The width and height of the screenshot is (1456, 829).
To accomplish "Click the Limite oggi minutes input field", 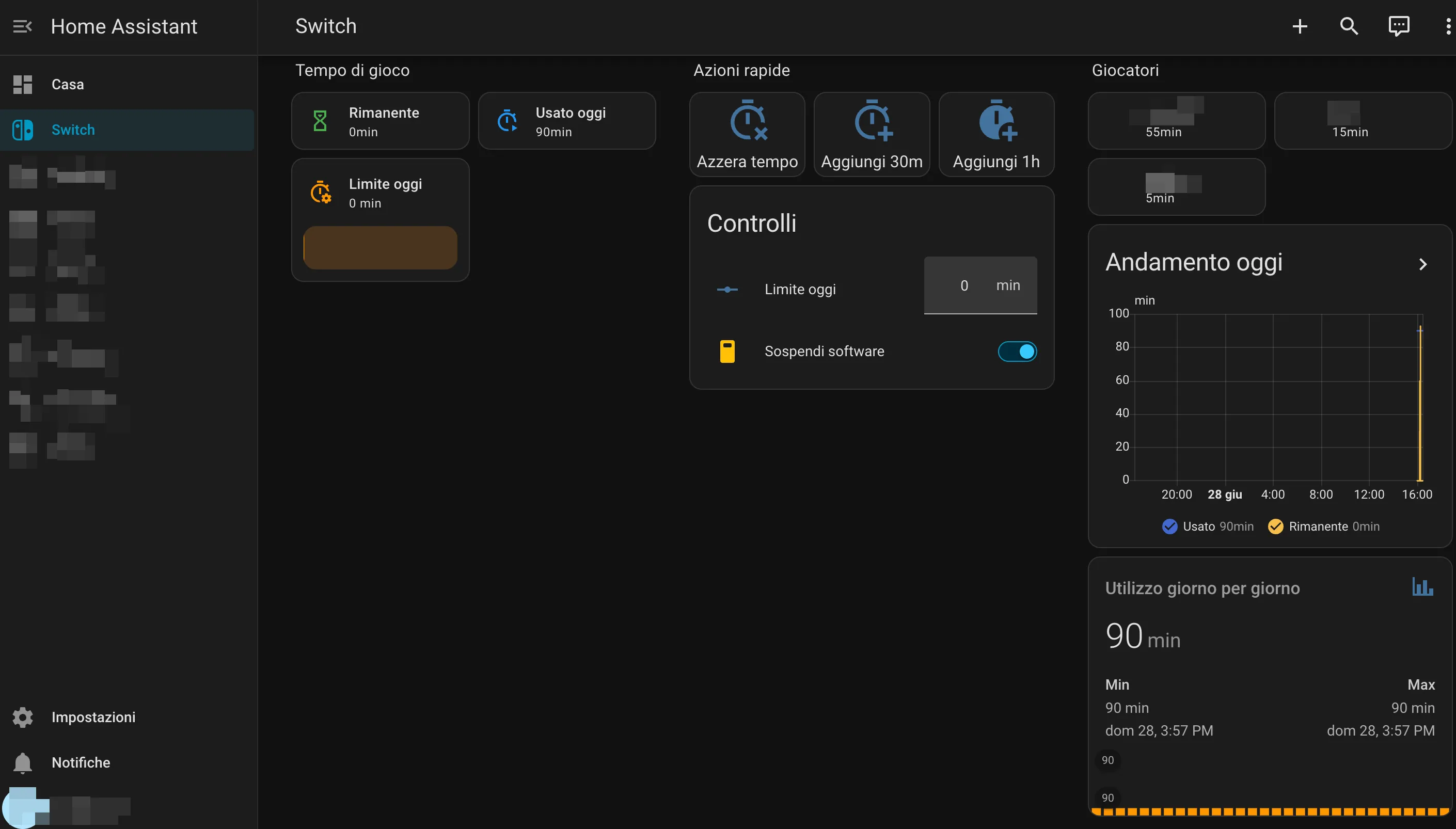I will click(980, 285).
